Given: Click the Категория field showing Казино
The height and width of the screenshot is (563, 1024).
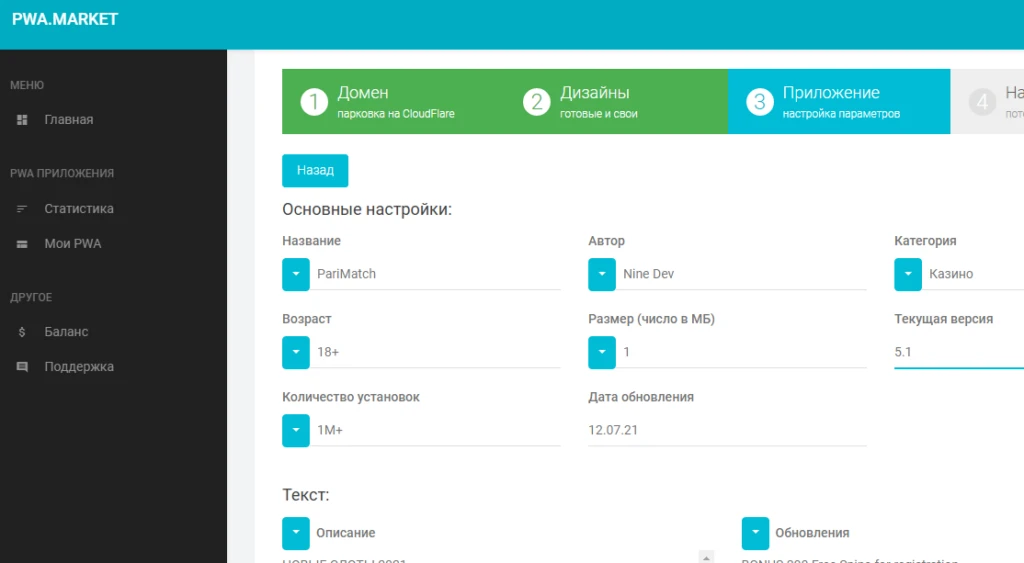Looking at the screenshot, I should (x=973, y=274).
